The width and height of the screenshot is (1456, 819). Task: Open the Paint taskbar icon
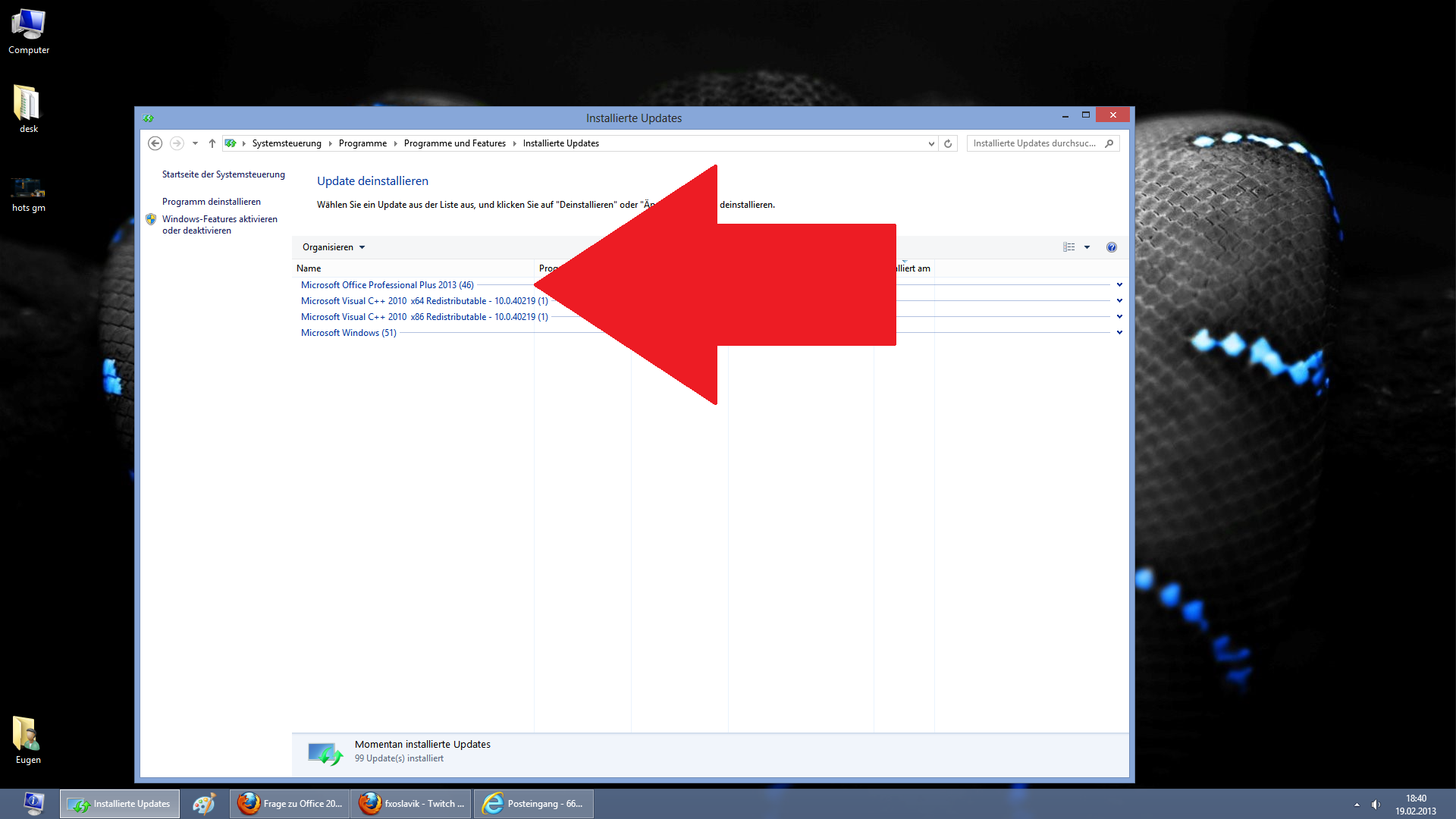204,804
